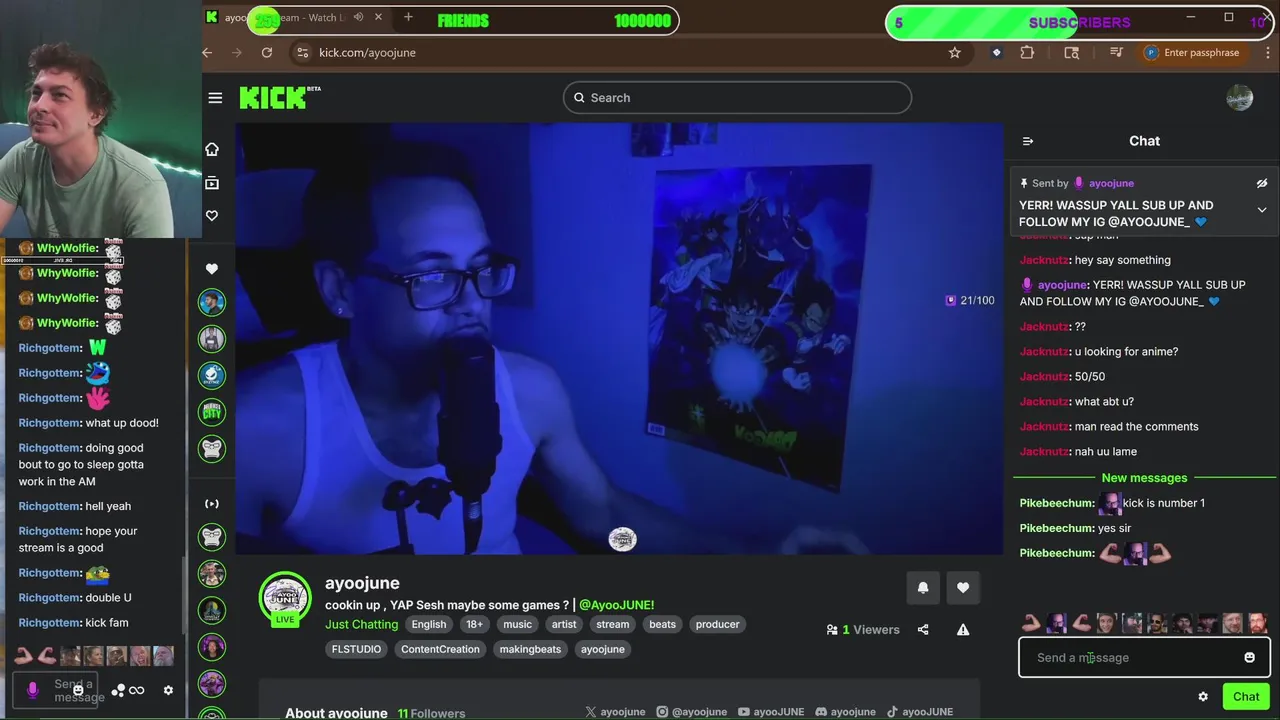Open chat settings gear
The width and height of the screenshot is (1280, 720).
coord(1203,697)
